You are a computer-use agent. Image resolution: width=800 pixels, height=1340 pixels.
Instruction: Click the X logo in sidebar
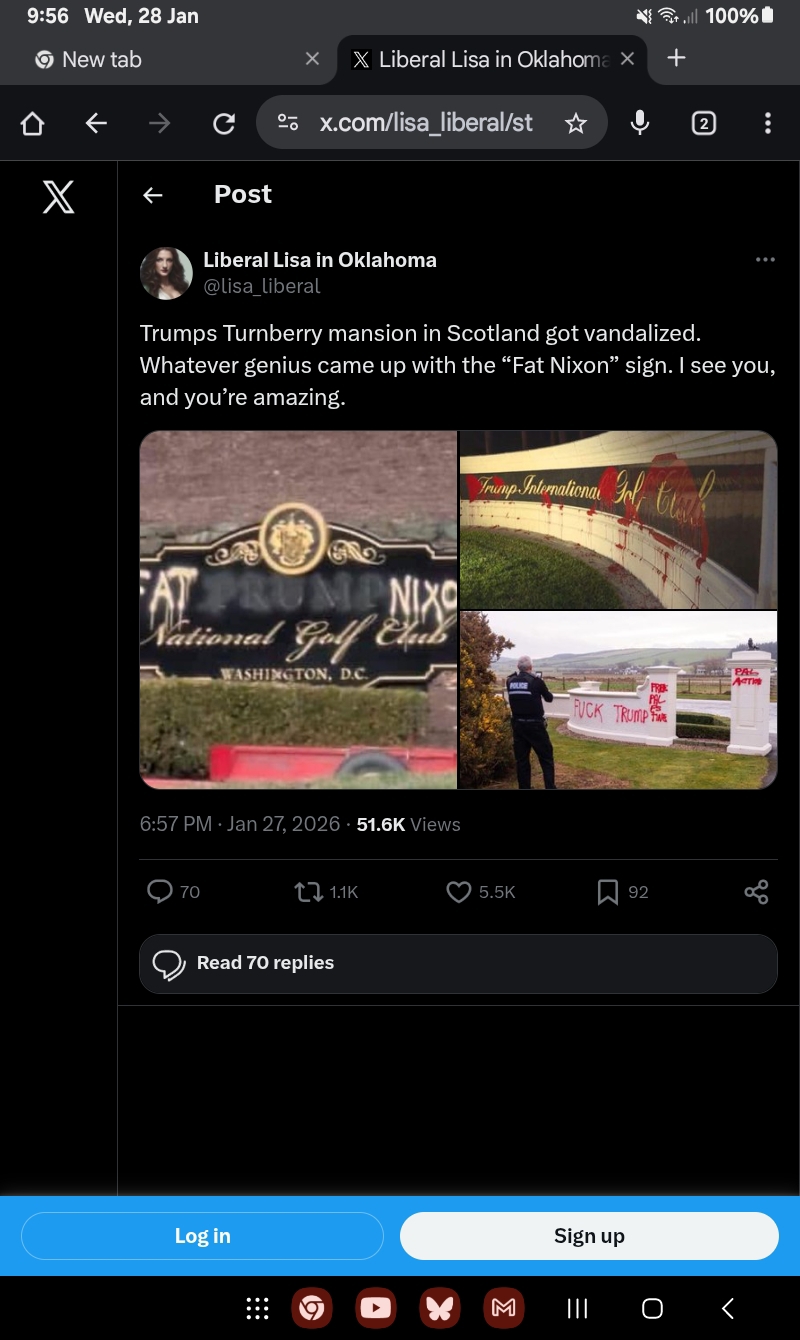pyautogui.click(x=58, y=195)
